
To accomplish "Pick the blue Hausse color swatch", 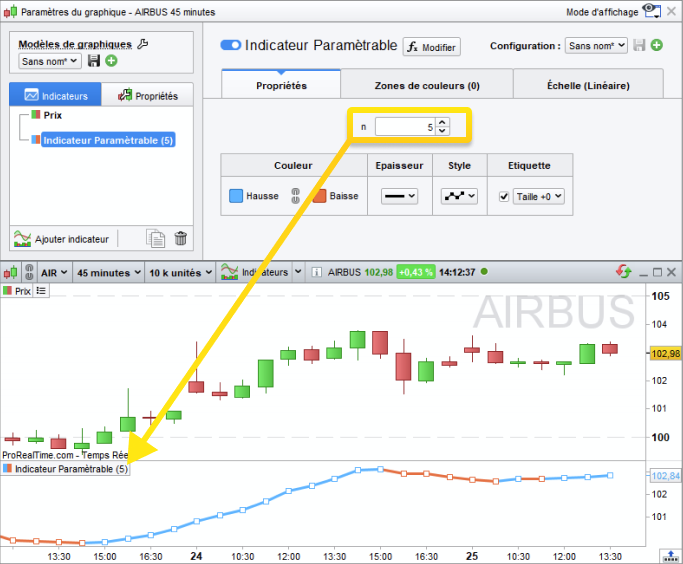I will point(236,196).
